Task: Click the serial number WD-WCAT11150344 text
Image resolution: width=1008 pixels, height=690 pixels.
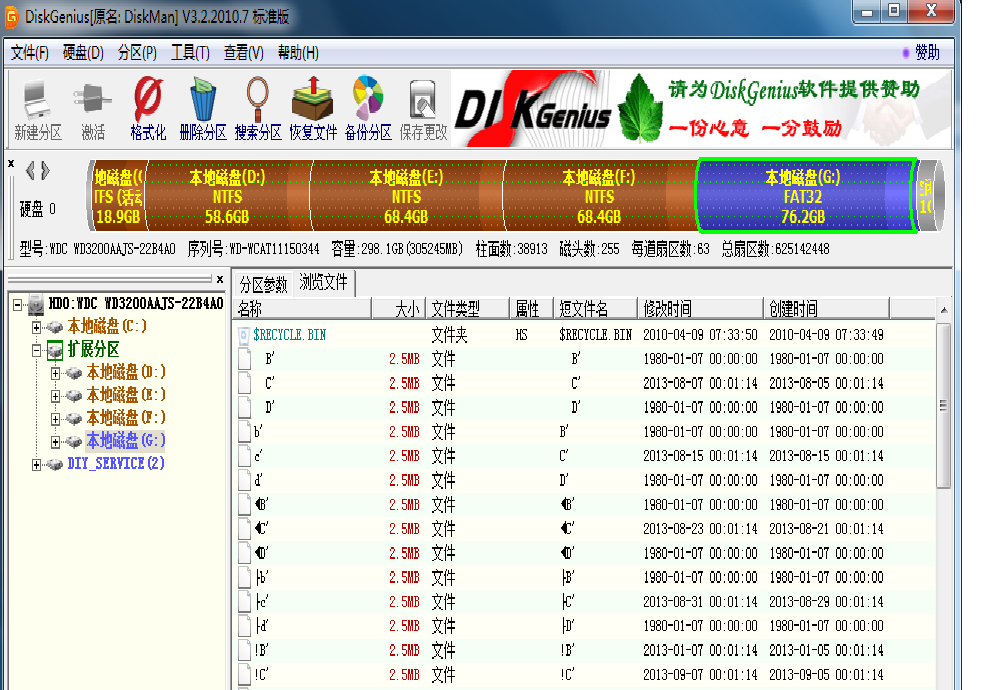Action: 274,249
